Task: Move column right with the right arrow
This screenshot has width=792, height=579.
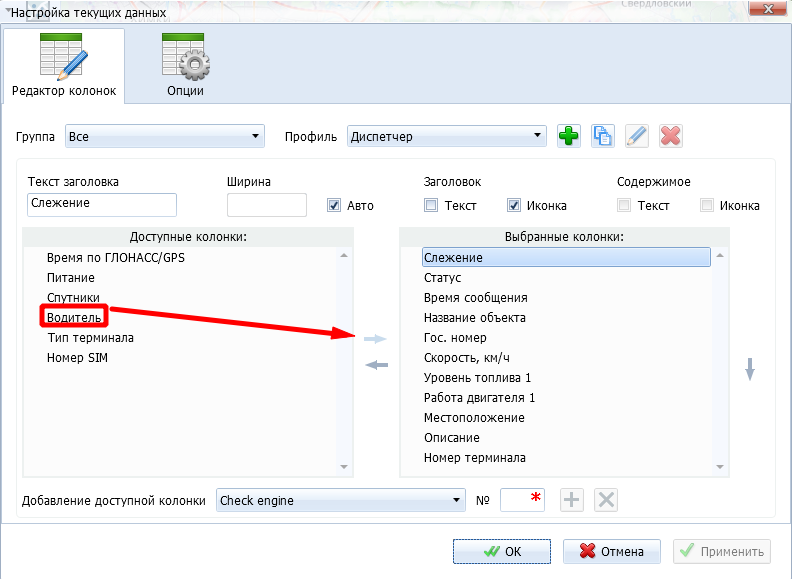Action: coord(376,339)
